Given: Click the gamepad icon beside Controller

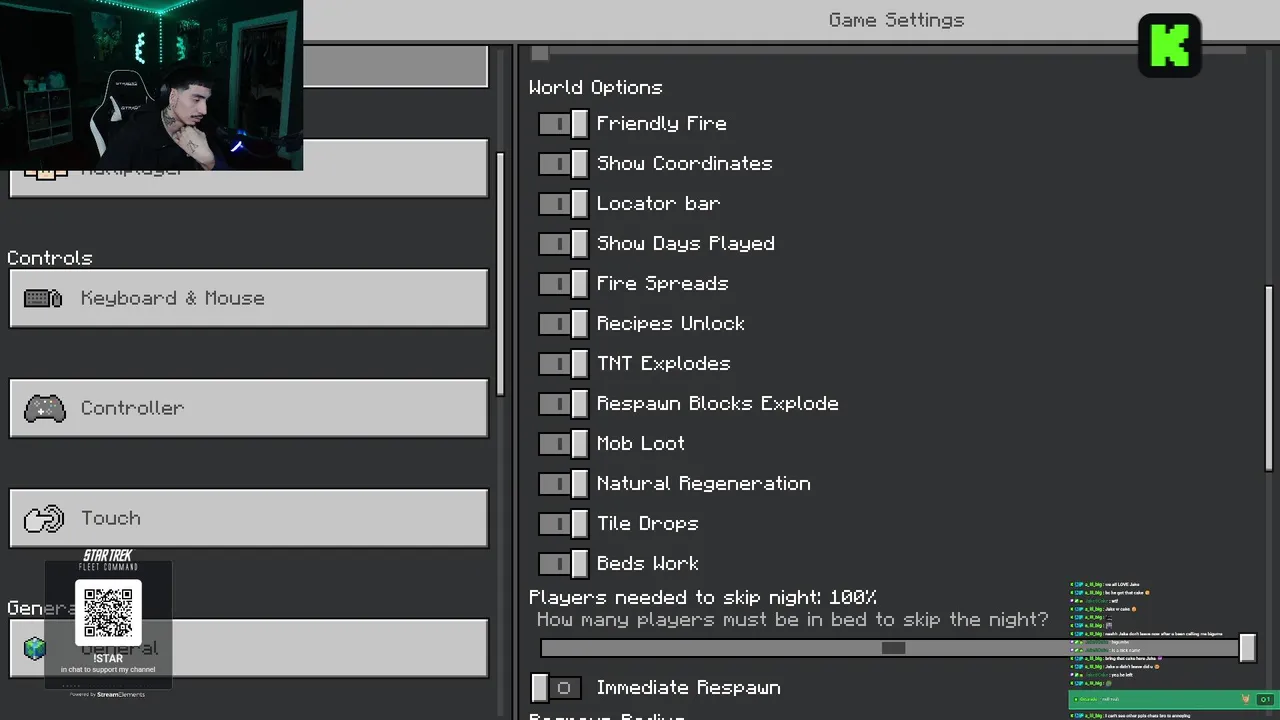Looking at the screenshot, I should [44, 408].
